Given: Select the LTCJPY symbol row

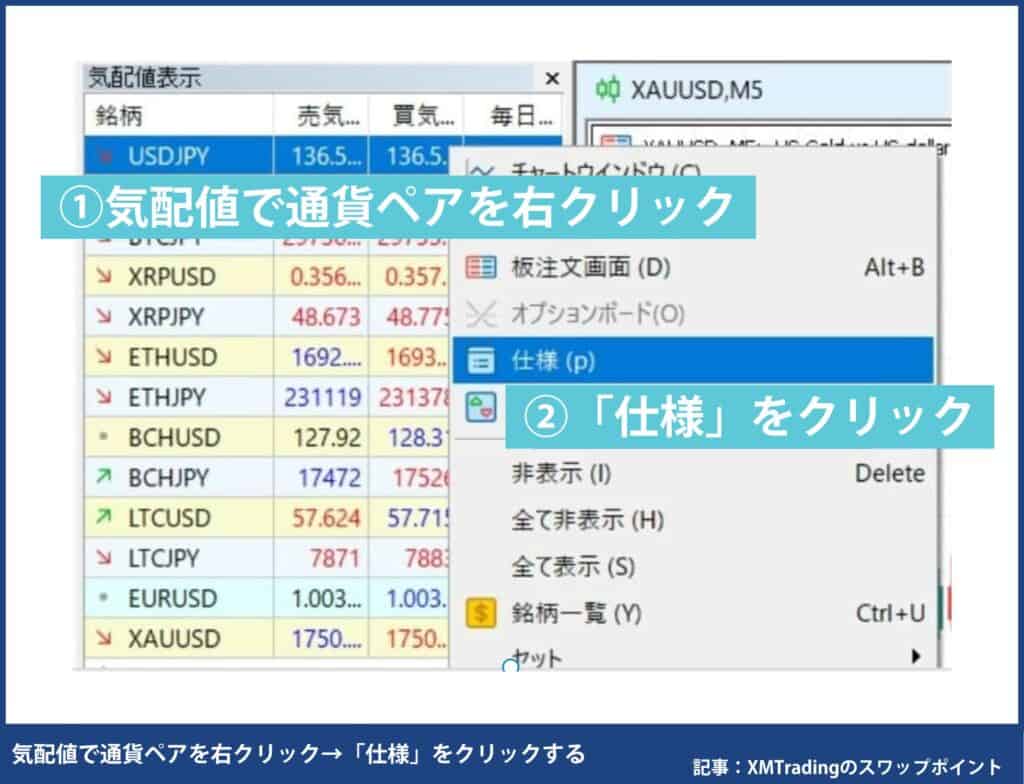Looking at the screenshot, I should [267, 558].
